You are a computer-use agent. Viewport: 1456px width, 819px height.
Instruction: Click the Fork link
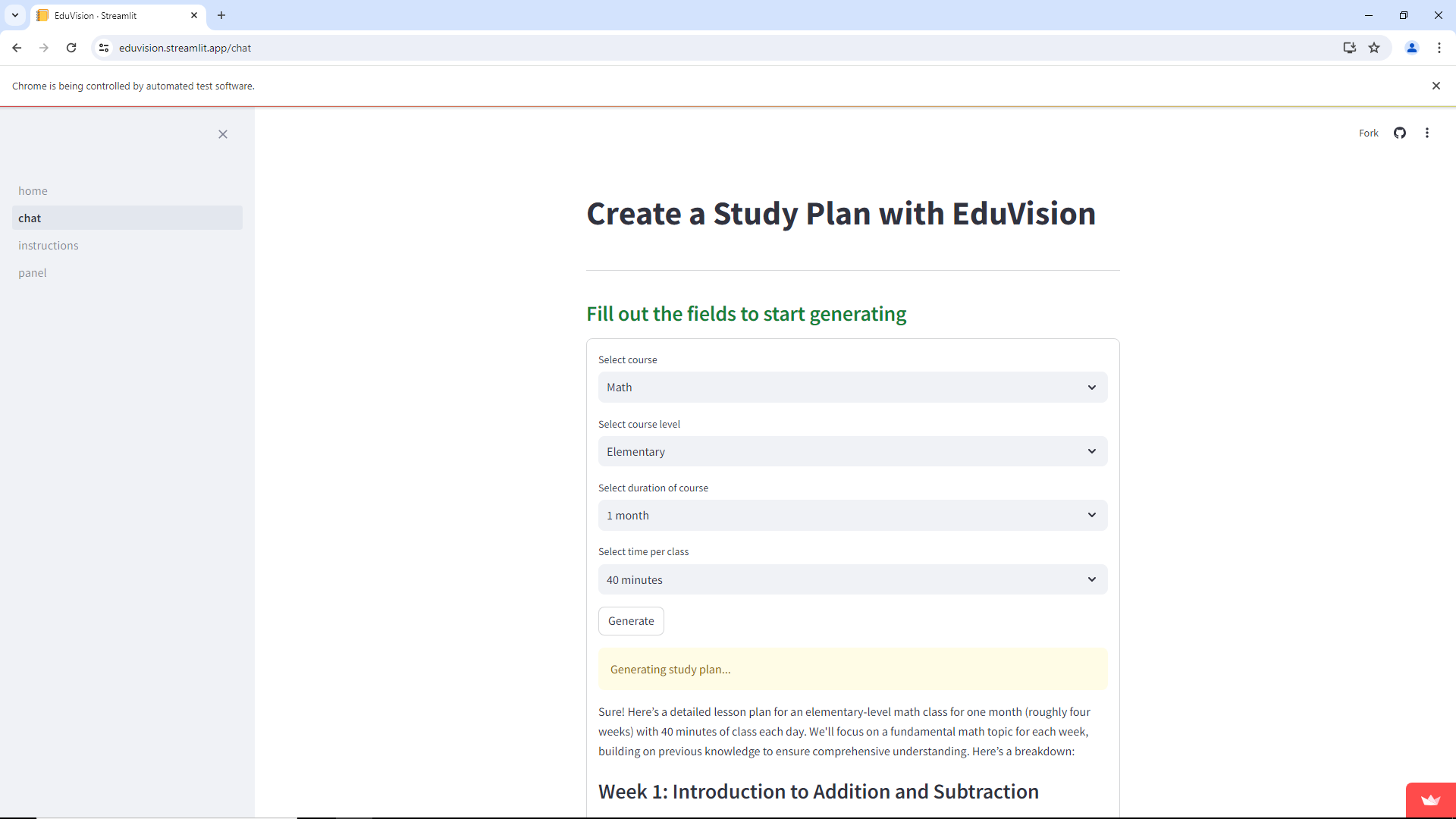pos(1368,133)
